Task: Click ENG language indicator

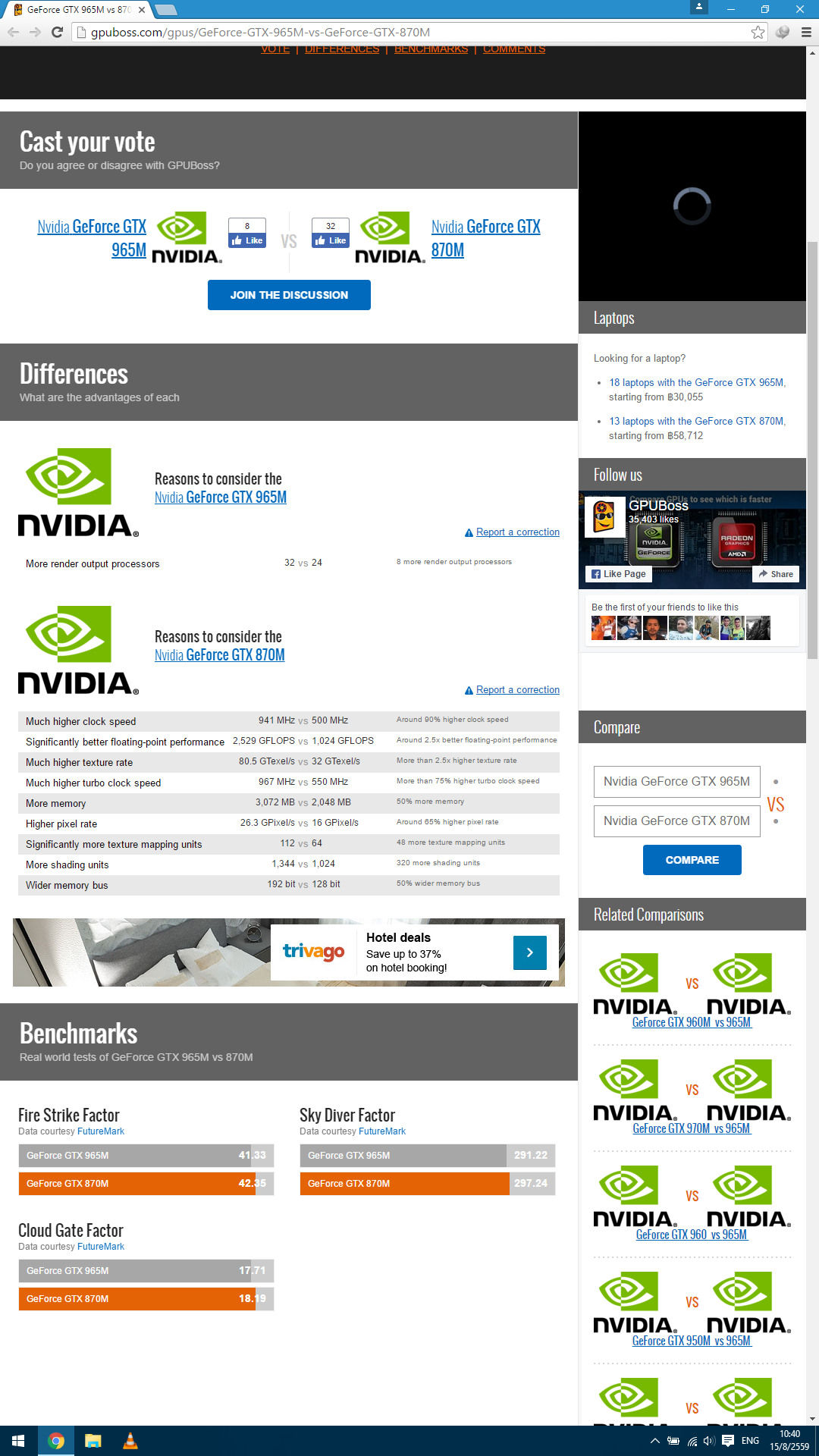Action: tap(750, 1441)
